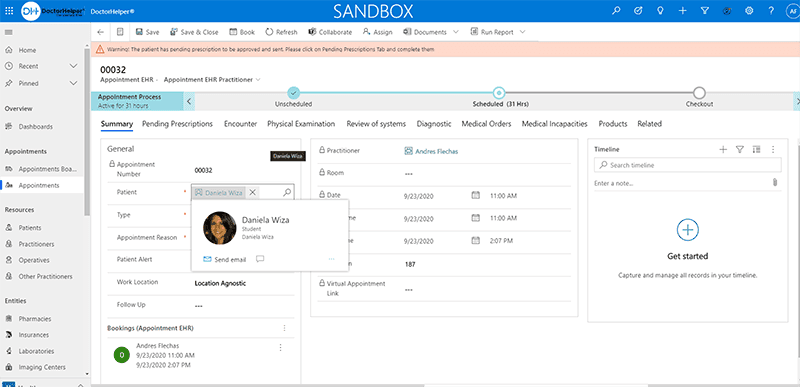800x387 pixels.
Task: Click Collaborate in command bar
Action: (x=330, y=32)
